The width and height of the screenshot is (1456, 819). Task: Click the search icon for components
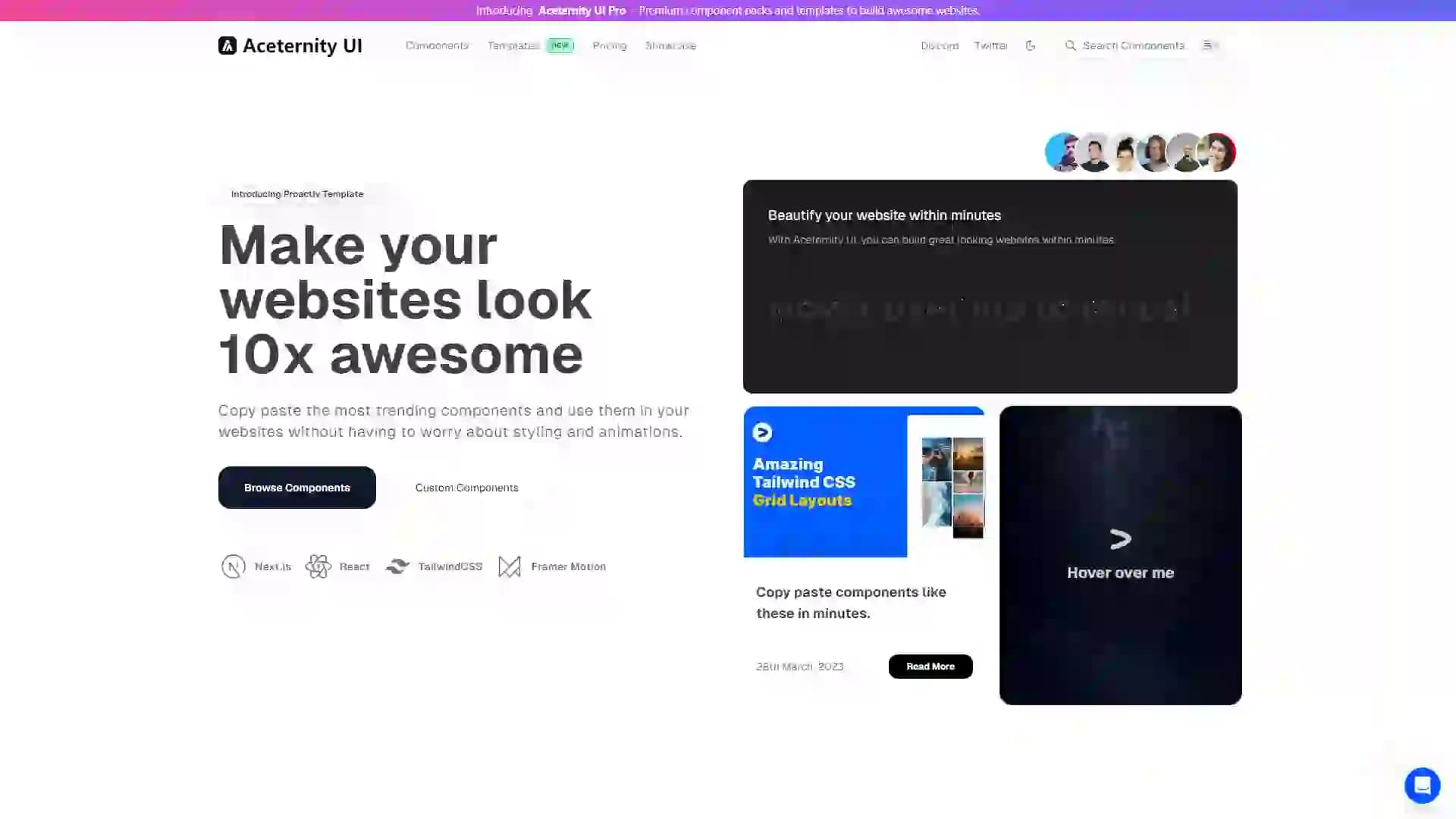click(1070, 45)
